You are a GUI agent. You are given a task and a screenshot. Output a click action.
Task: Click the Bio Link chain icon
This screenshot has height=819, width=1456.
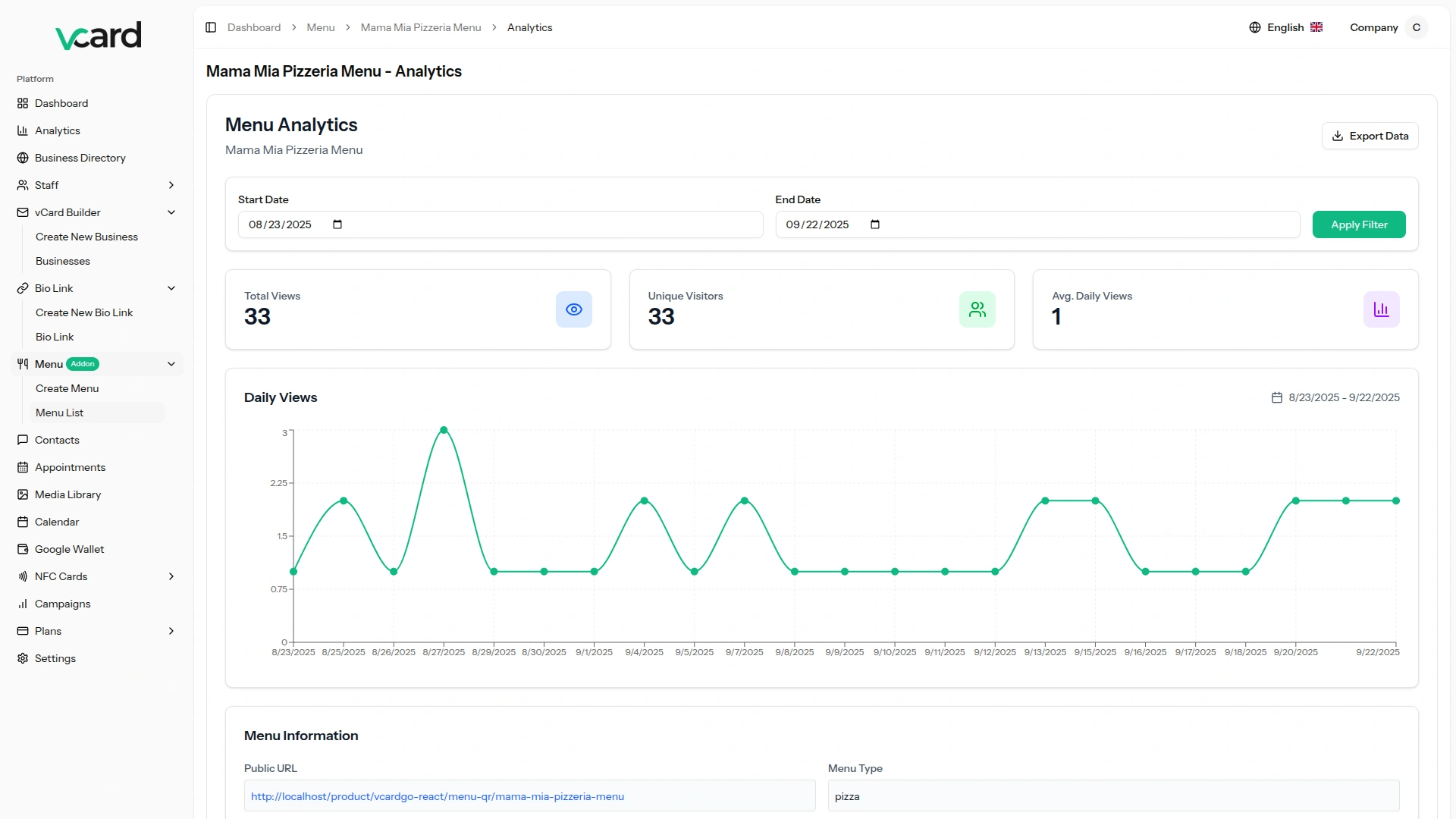pos(23,288)
